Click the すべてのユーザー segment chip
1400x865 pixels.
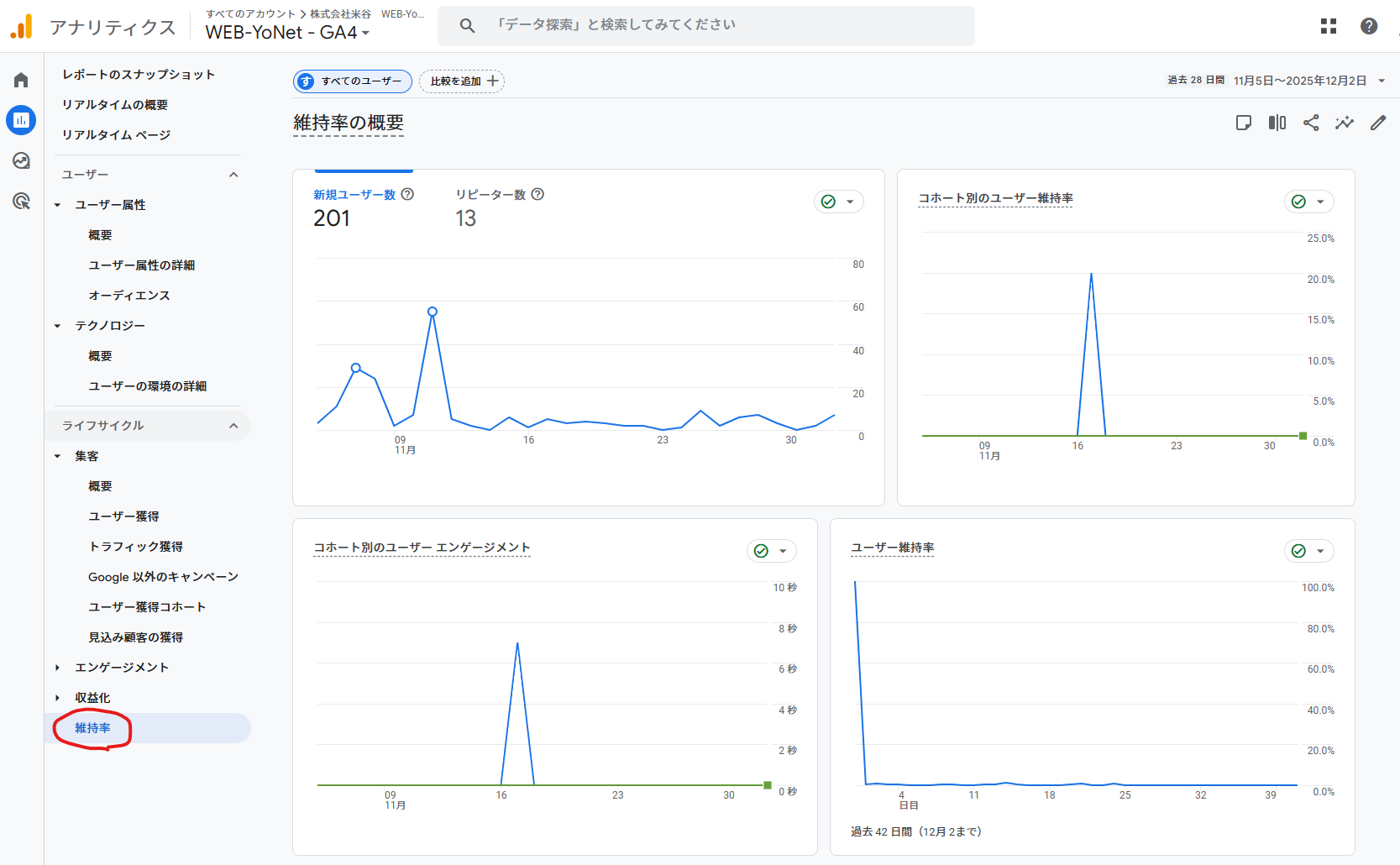[353, 81]
